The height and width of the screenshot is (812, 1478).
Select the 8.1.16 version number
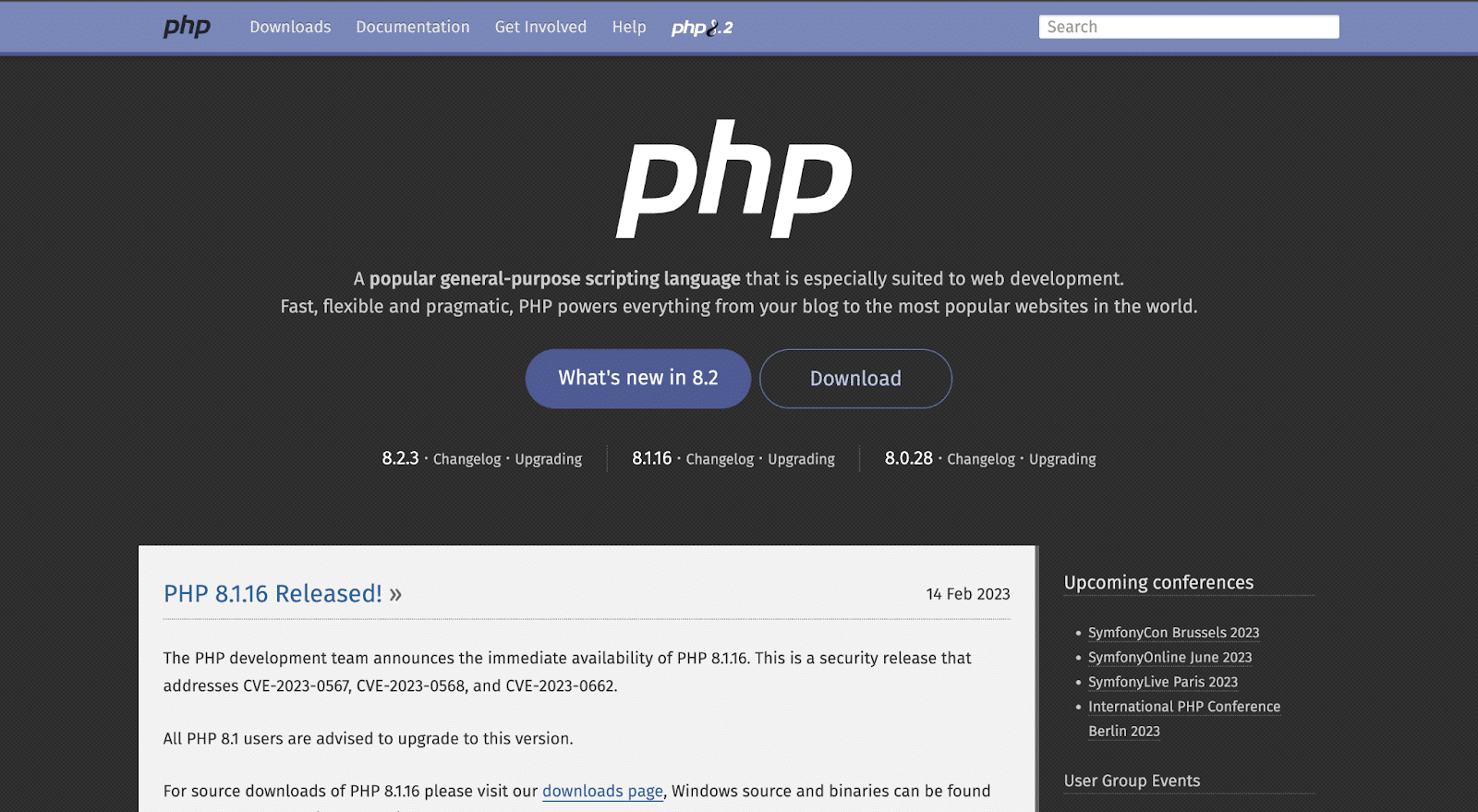[651, 458]
